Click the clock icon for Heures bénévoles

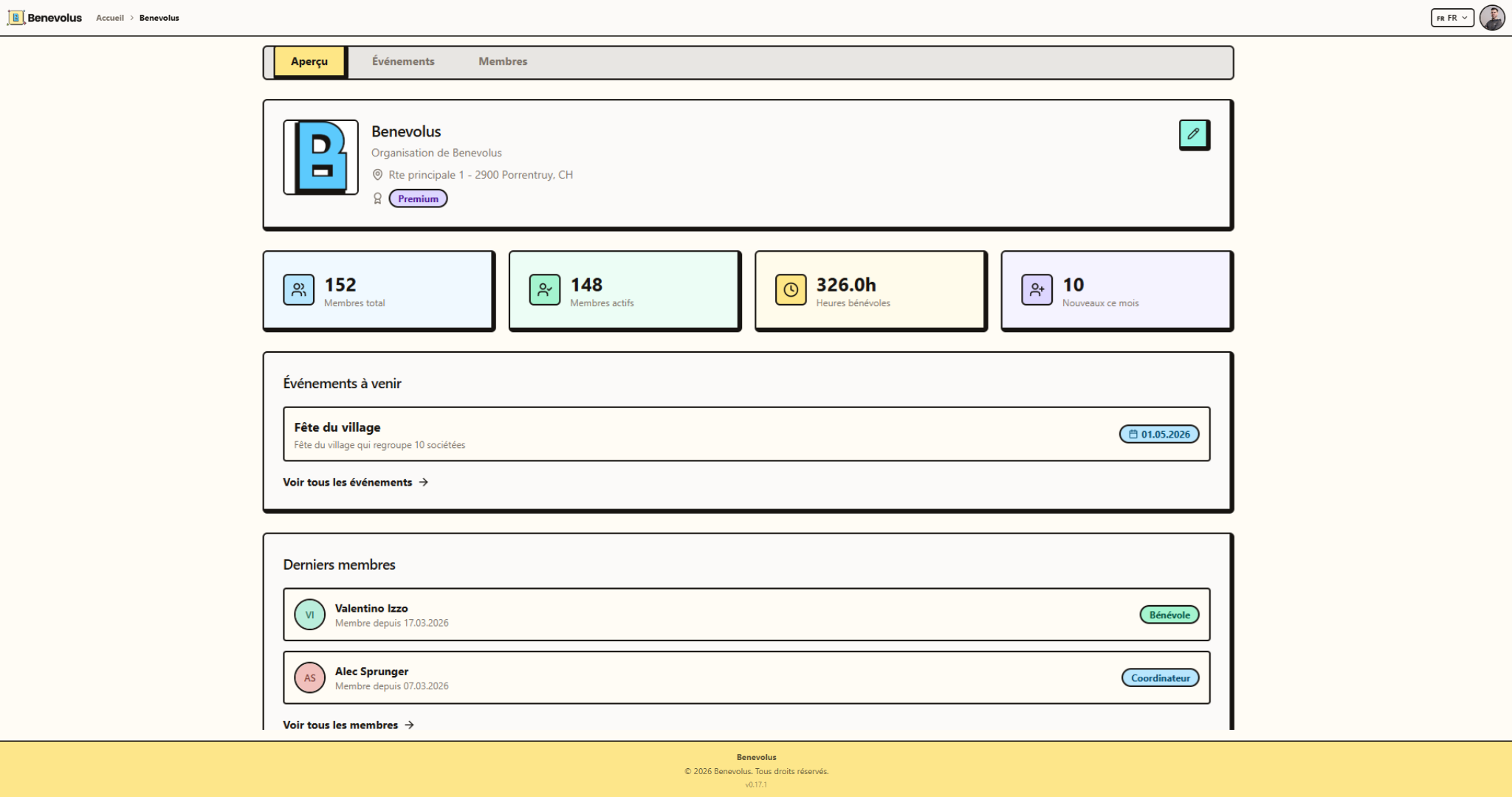791,290
